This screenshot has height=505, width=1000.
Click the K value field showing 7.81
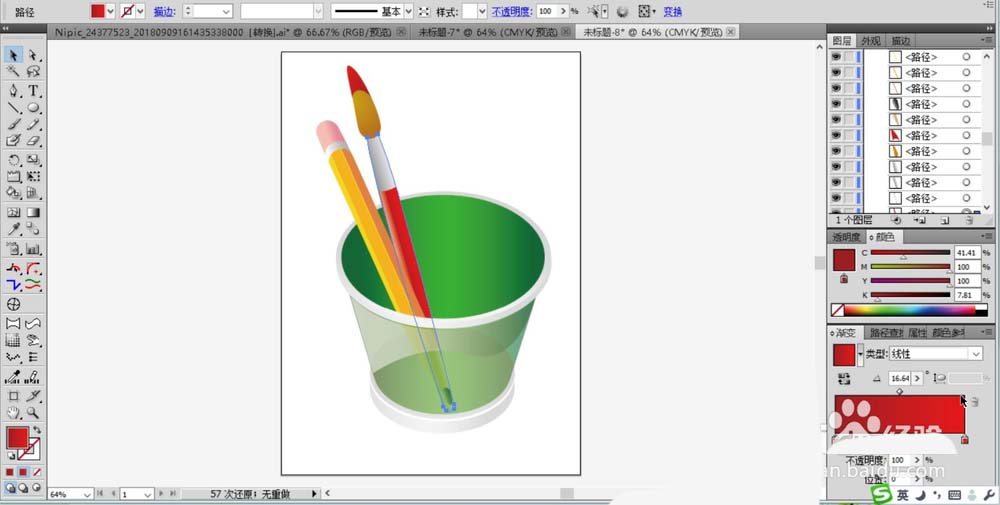click(x=967, y=295)
